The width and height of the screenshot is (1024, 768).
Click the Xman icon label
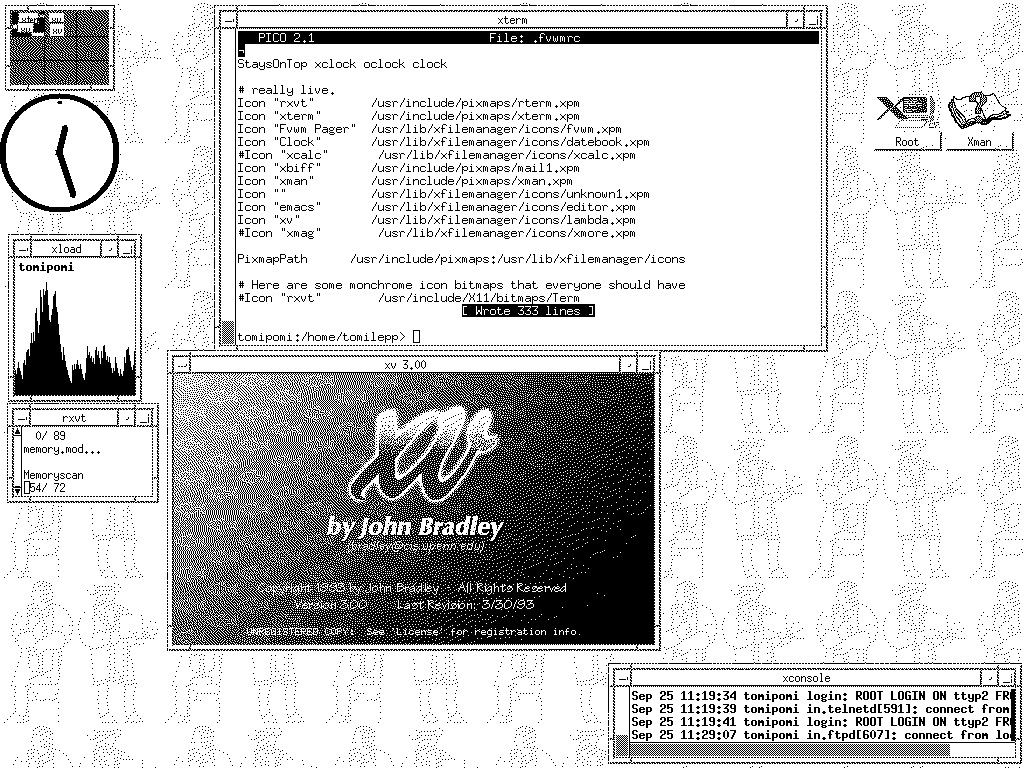979,142
